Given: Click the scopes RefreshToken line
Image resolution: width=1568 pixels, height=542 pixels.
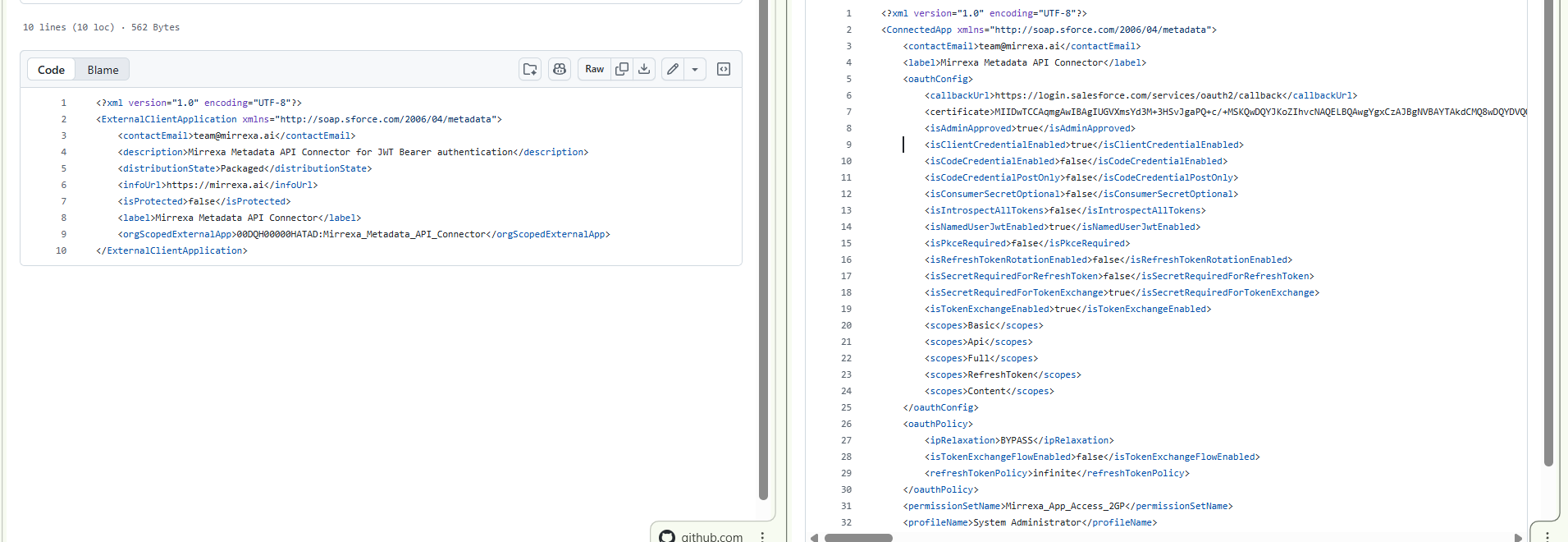Looking at the screenshot, I should tap(1003, 374).
